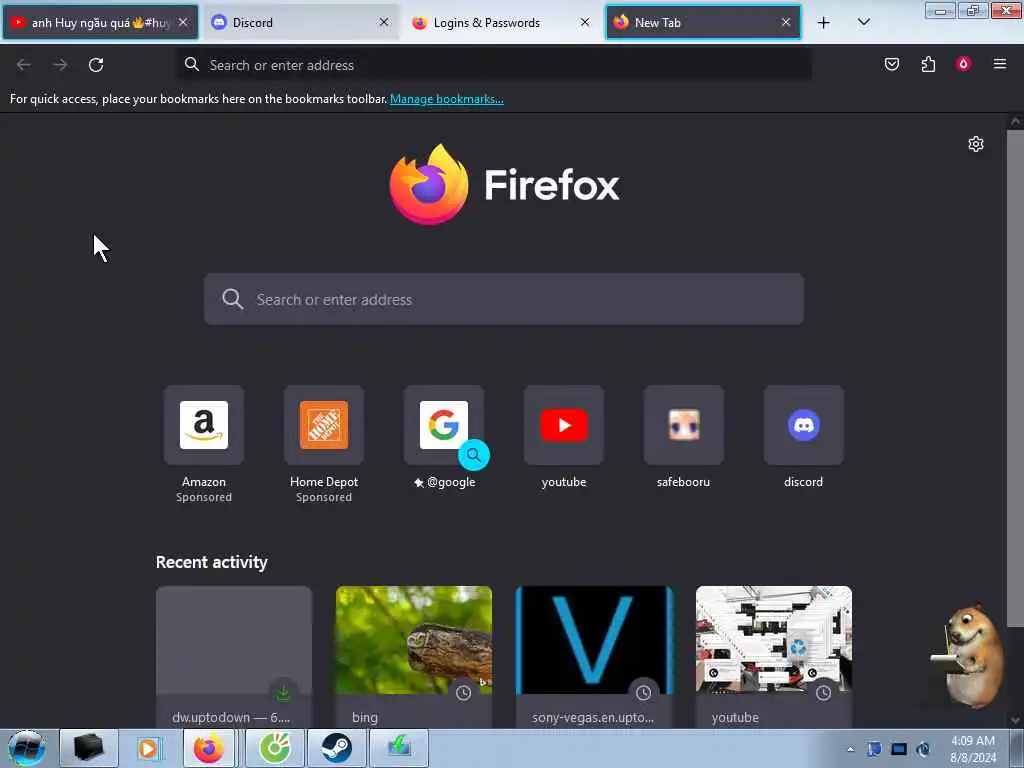Select the New Tab tab
Viewport: 1024px width, 768px height.
tap(703, 23)
